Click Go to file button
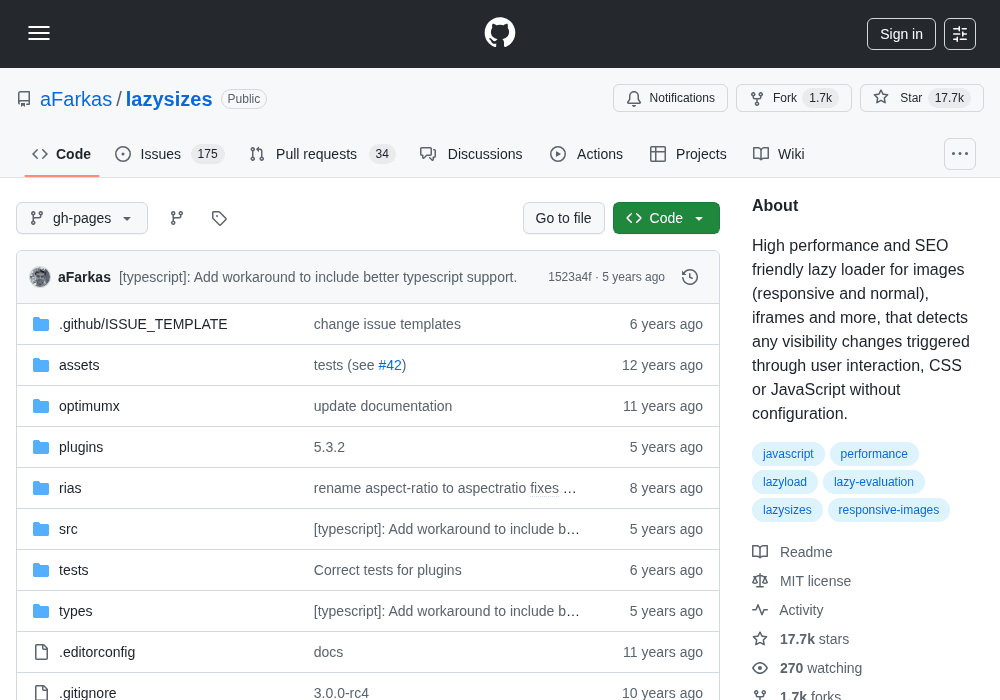Image resolution: width=1000 pixels, height=700 pixels. [564, 218]
